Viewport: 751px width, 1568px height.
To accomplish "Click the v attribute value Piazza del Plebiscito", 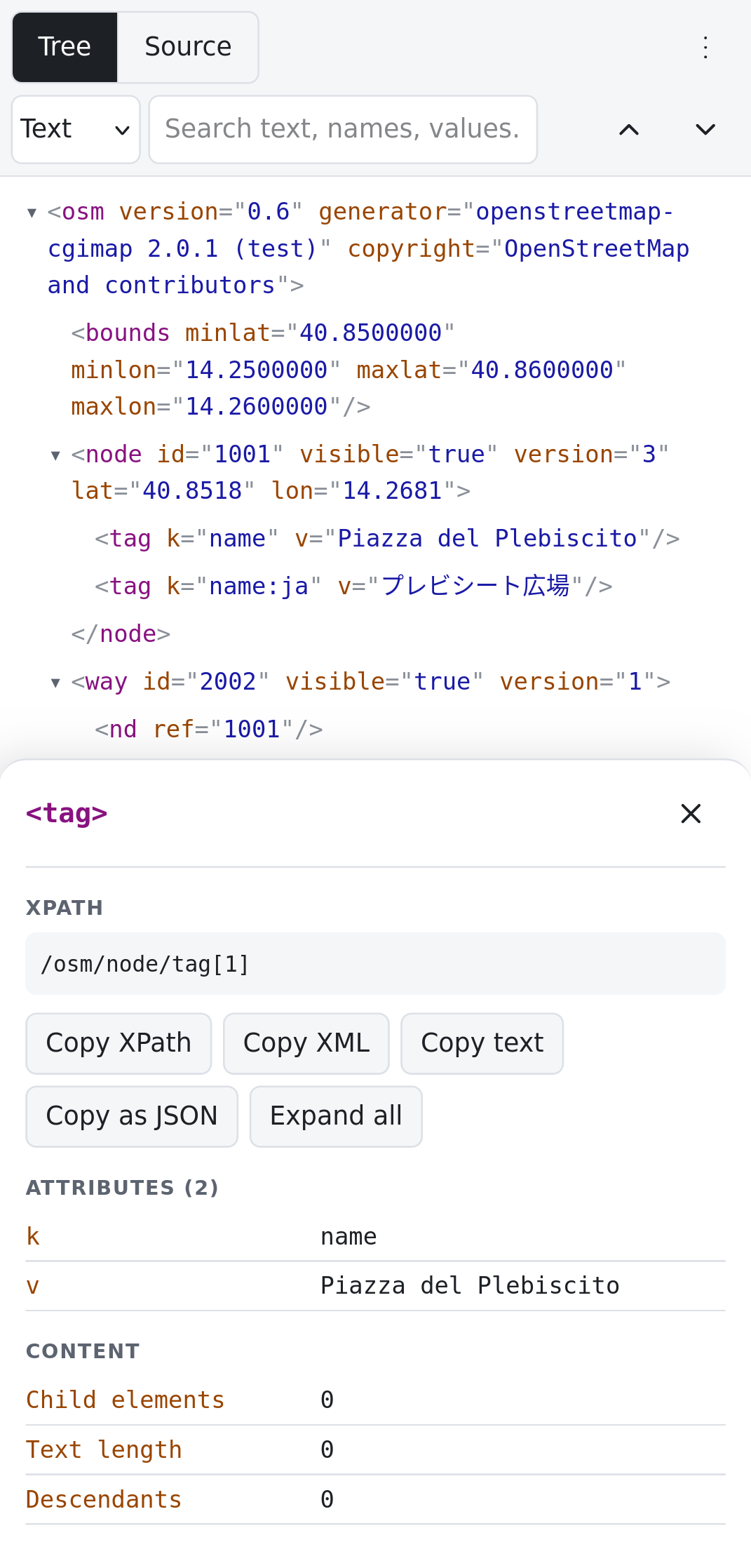I will (x=470, y=1285).
